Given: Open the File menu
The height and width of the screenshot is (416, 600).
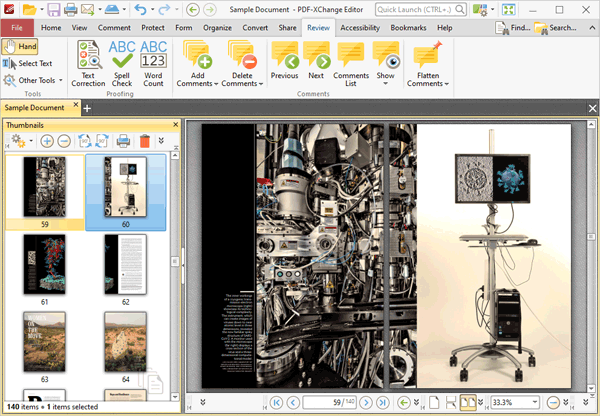Looking at the screenshot, I should (x=17, y=27).
